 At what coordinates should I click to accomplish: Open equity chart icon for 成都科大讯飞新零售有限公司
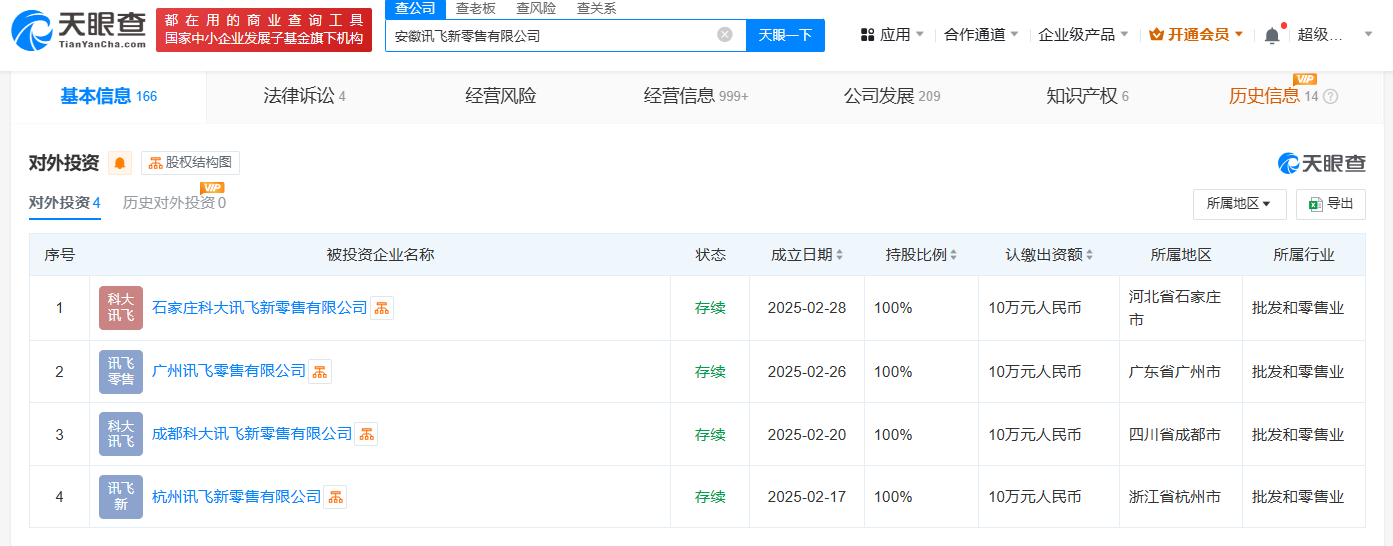coord(366,435)
